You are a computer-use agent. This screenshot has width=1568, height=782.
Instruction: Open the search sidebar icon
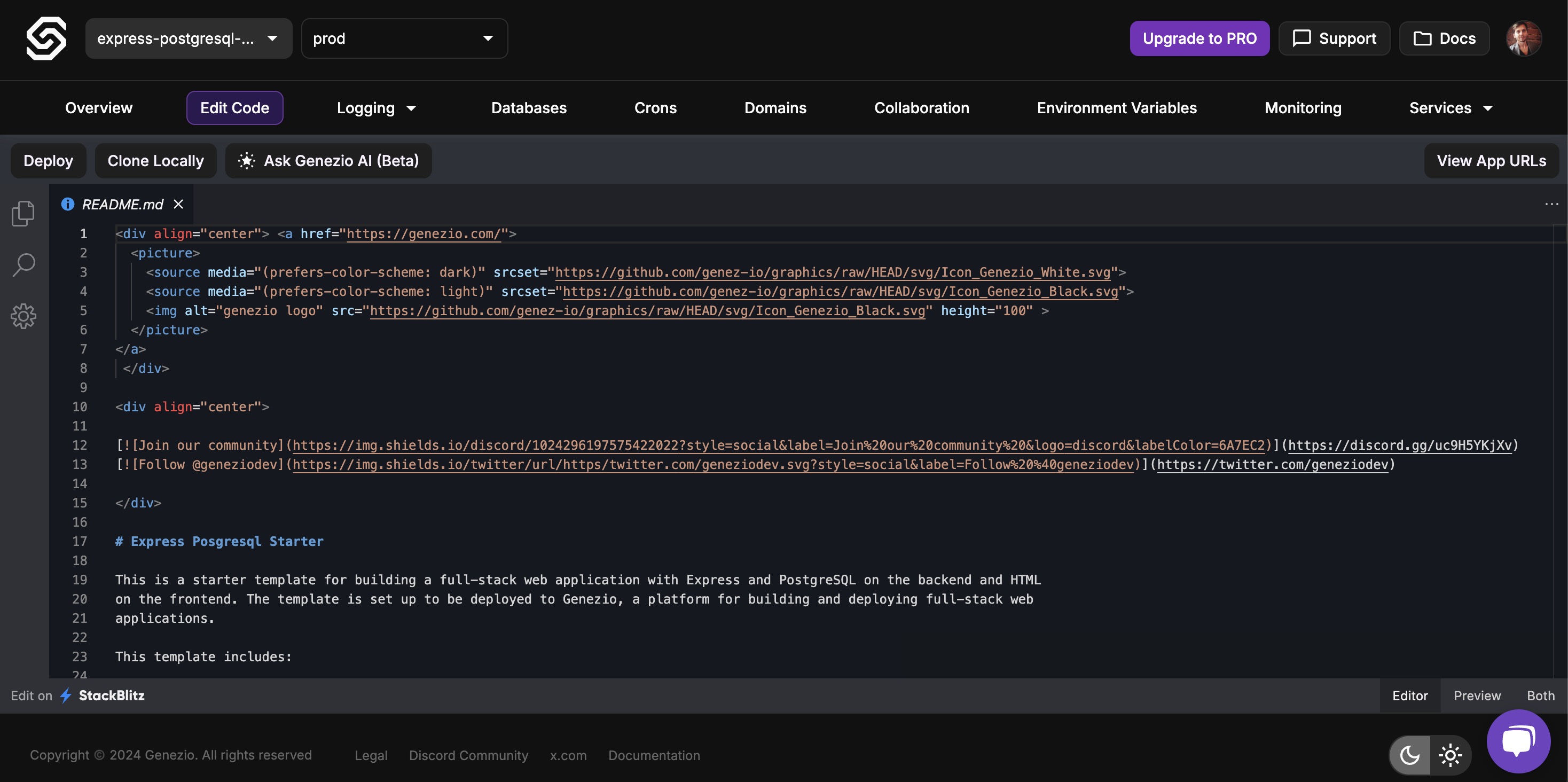point(23,265)
